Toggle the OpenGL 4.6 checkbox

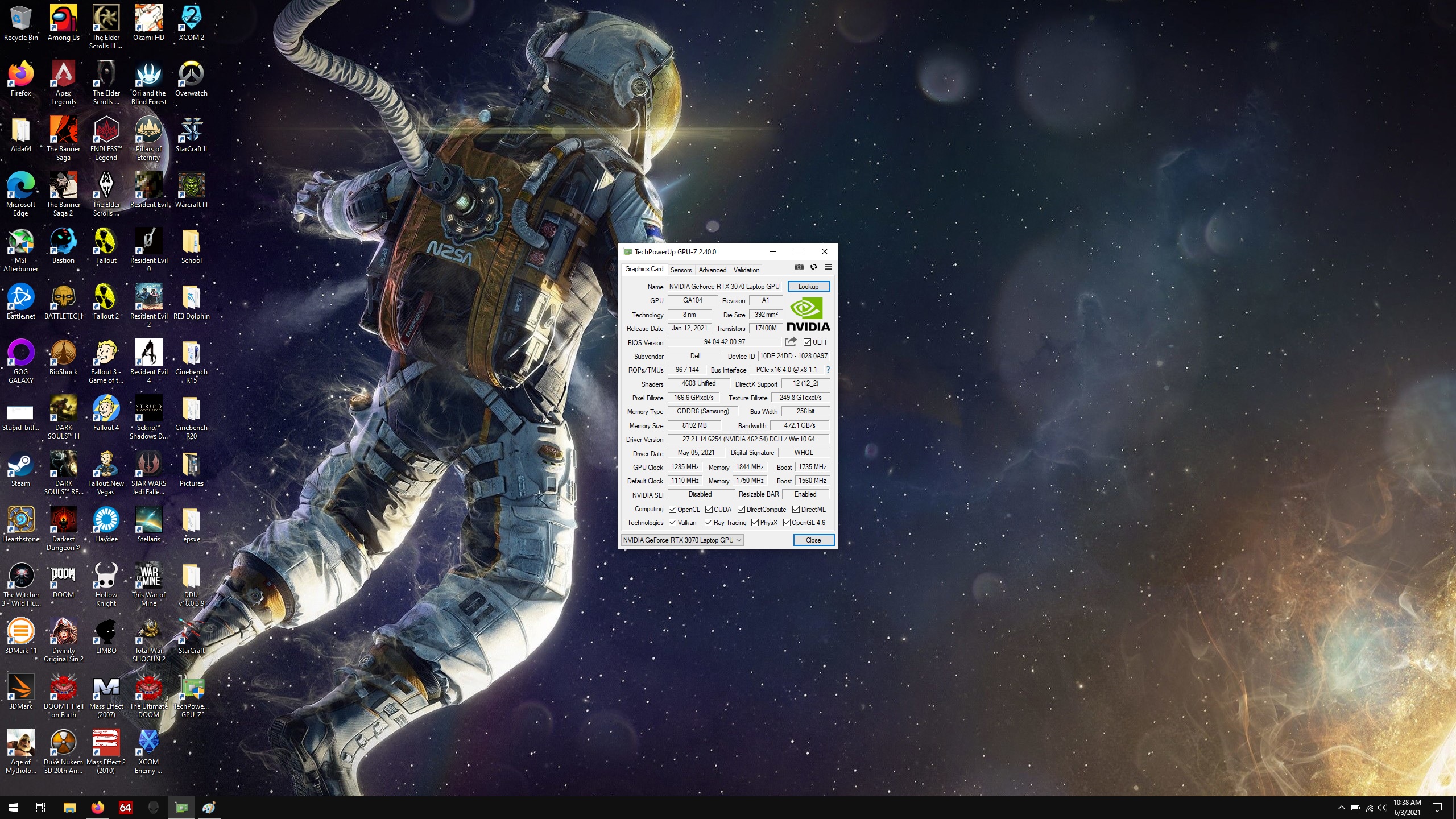(787, 522)
